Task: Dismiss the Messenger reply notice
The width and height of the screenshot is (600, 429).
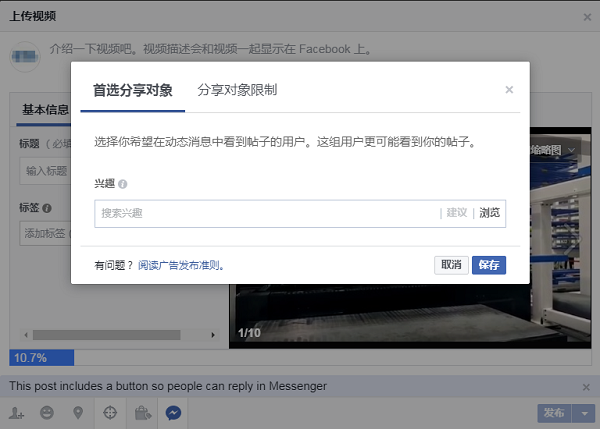Action: pyautogui.click(x=586, y=386)
